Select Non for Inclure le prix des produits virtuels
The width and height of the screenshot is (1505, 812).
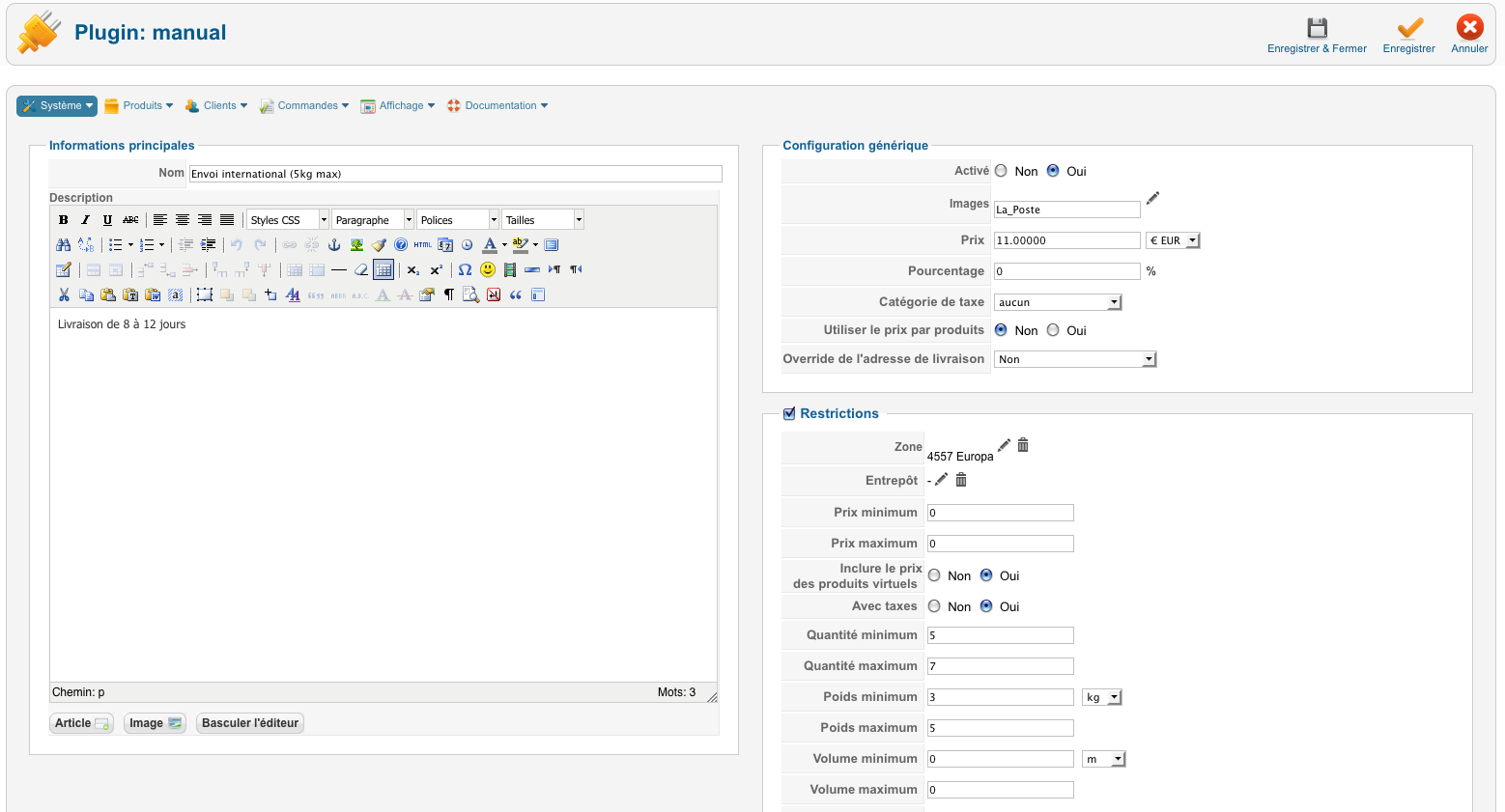934,575
